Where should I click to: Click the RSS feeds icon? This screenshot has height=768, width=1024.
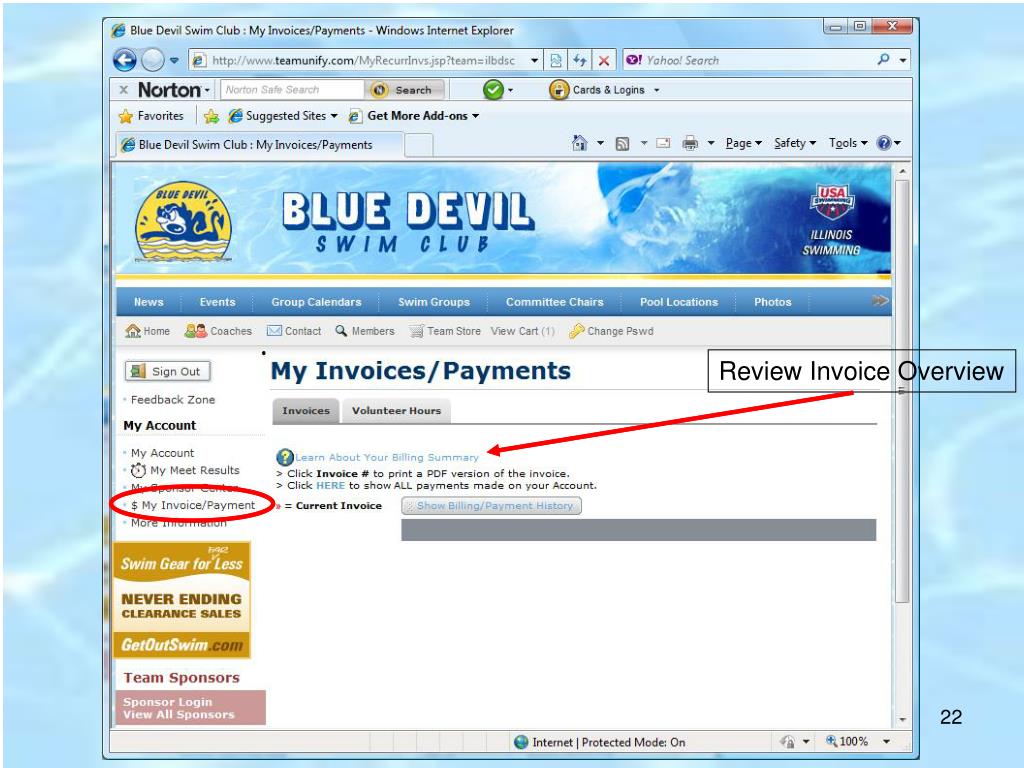622,143
